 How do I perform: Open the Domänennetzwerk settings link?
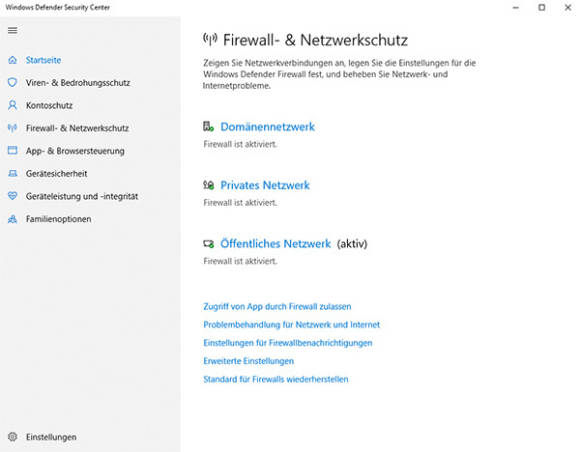267,127
